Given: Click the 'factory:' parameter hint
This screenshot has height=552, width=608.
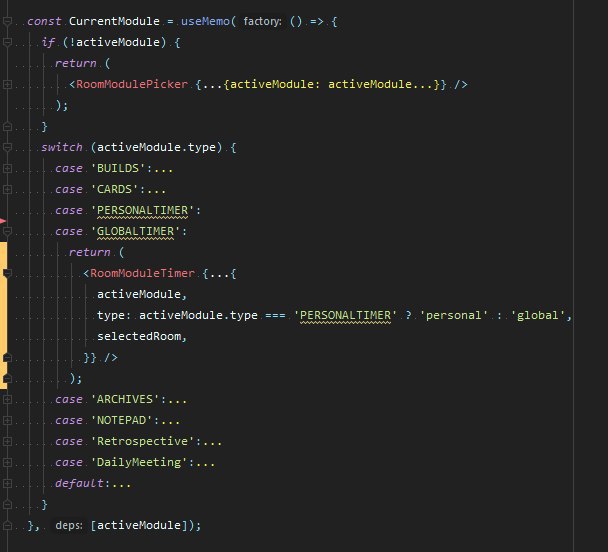Looking at the screenshot, I should (262, 21).
